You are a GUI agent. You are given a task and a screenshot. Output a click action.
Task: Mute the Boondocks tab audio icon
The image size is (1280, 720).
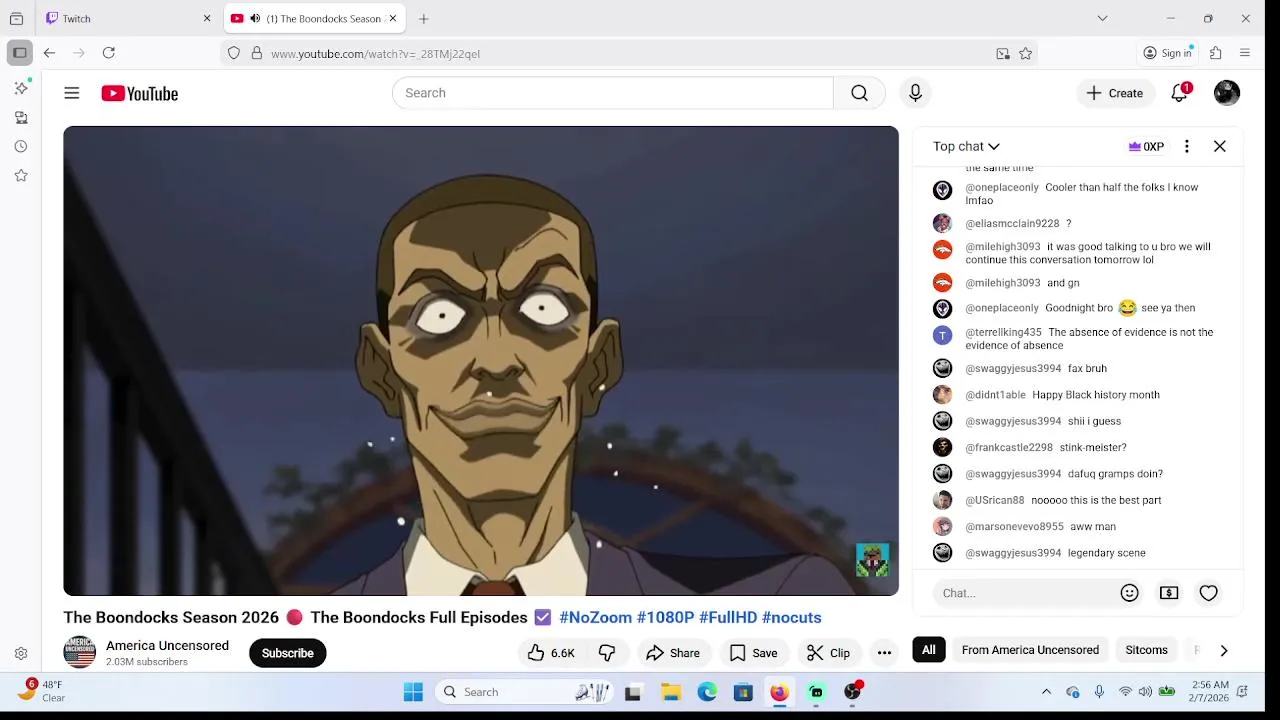[x=255, y=18]
